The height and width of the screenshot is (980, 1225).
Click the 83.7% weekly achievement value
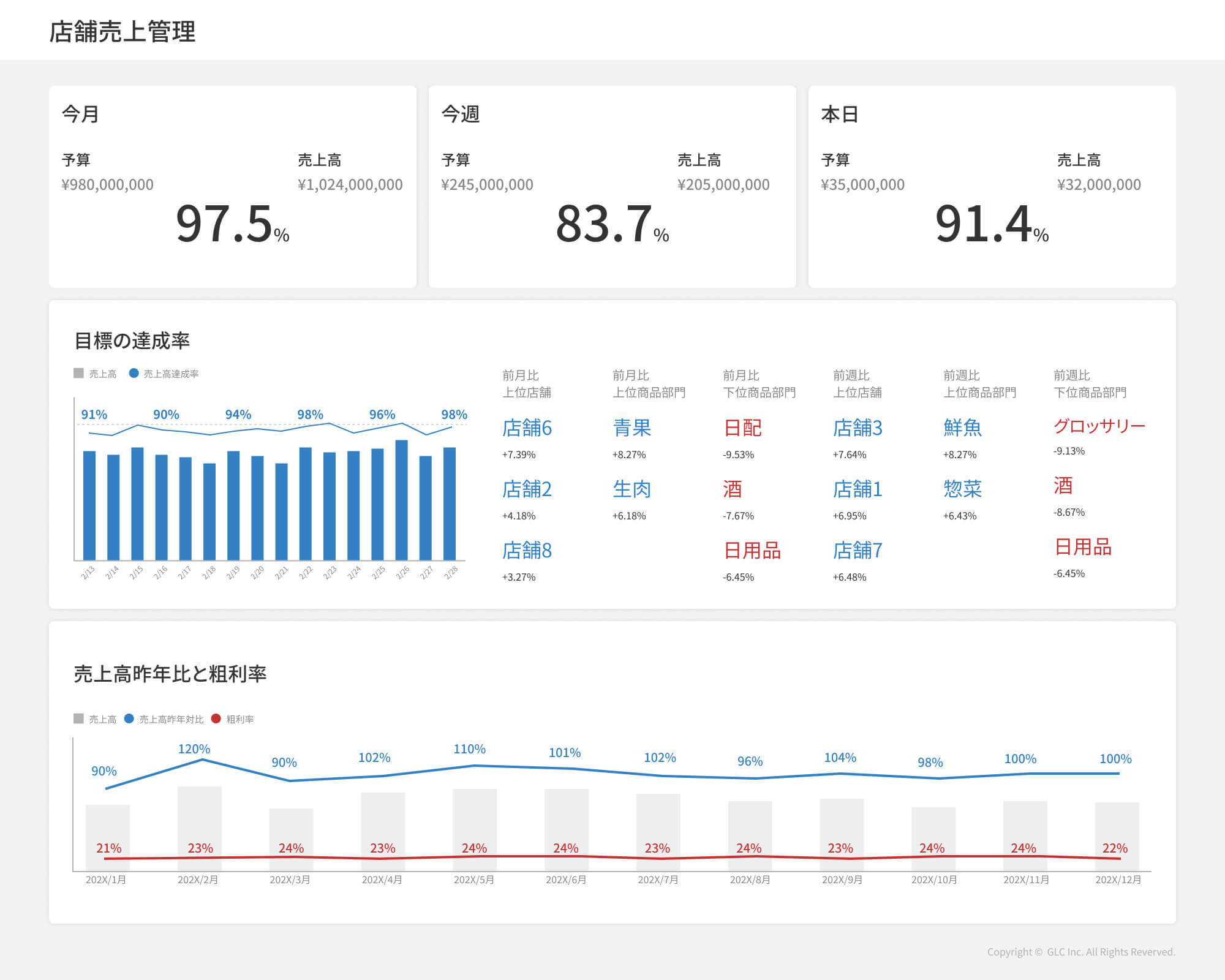[x=612, y=224]
